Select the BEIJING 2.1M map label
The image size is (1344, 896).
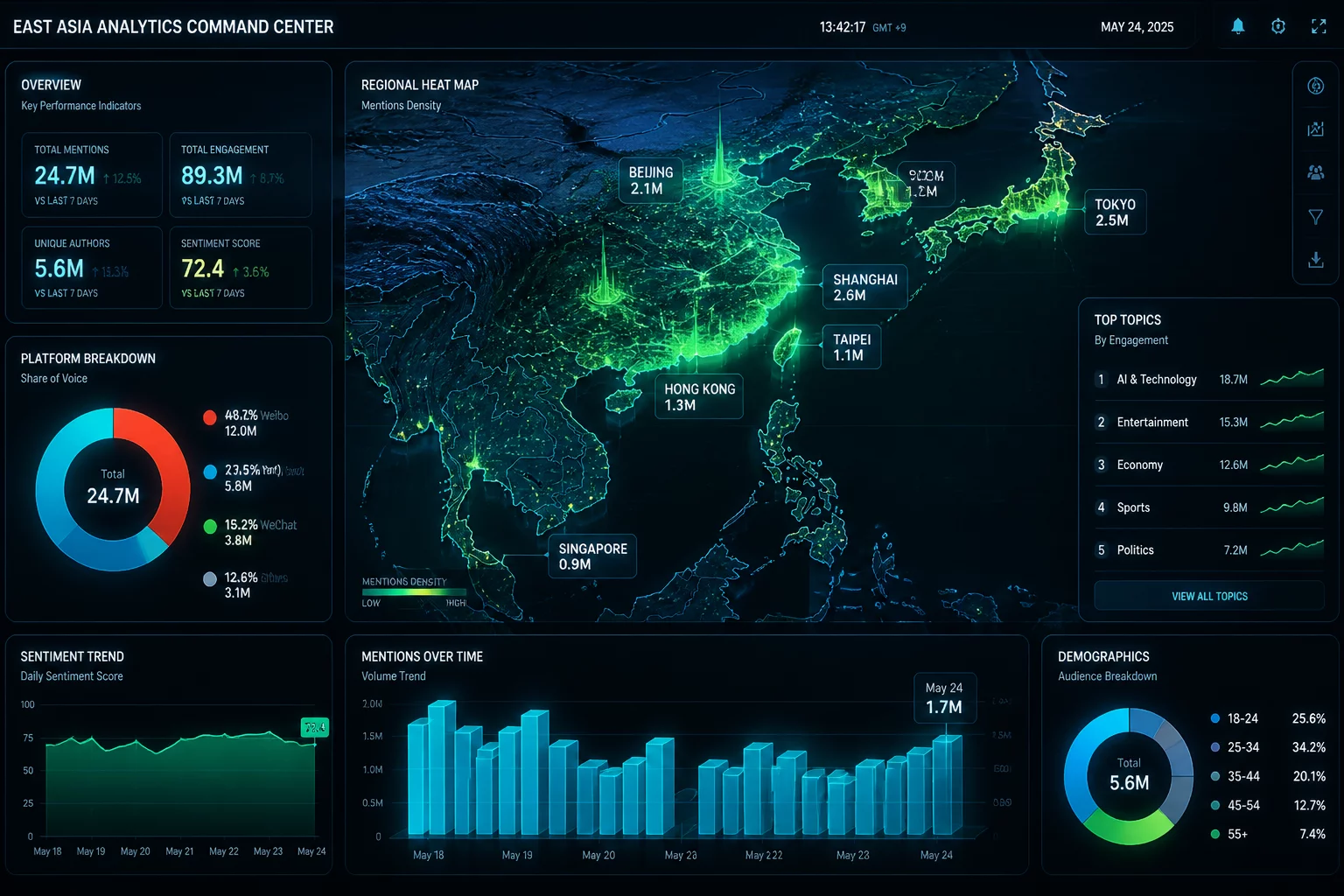(651, 180)
